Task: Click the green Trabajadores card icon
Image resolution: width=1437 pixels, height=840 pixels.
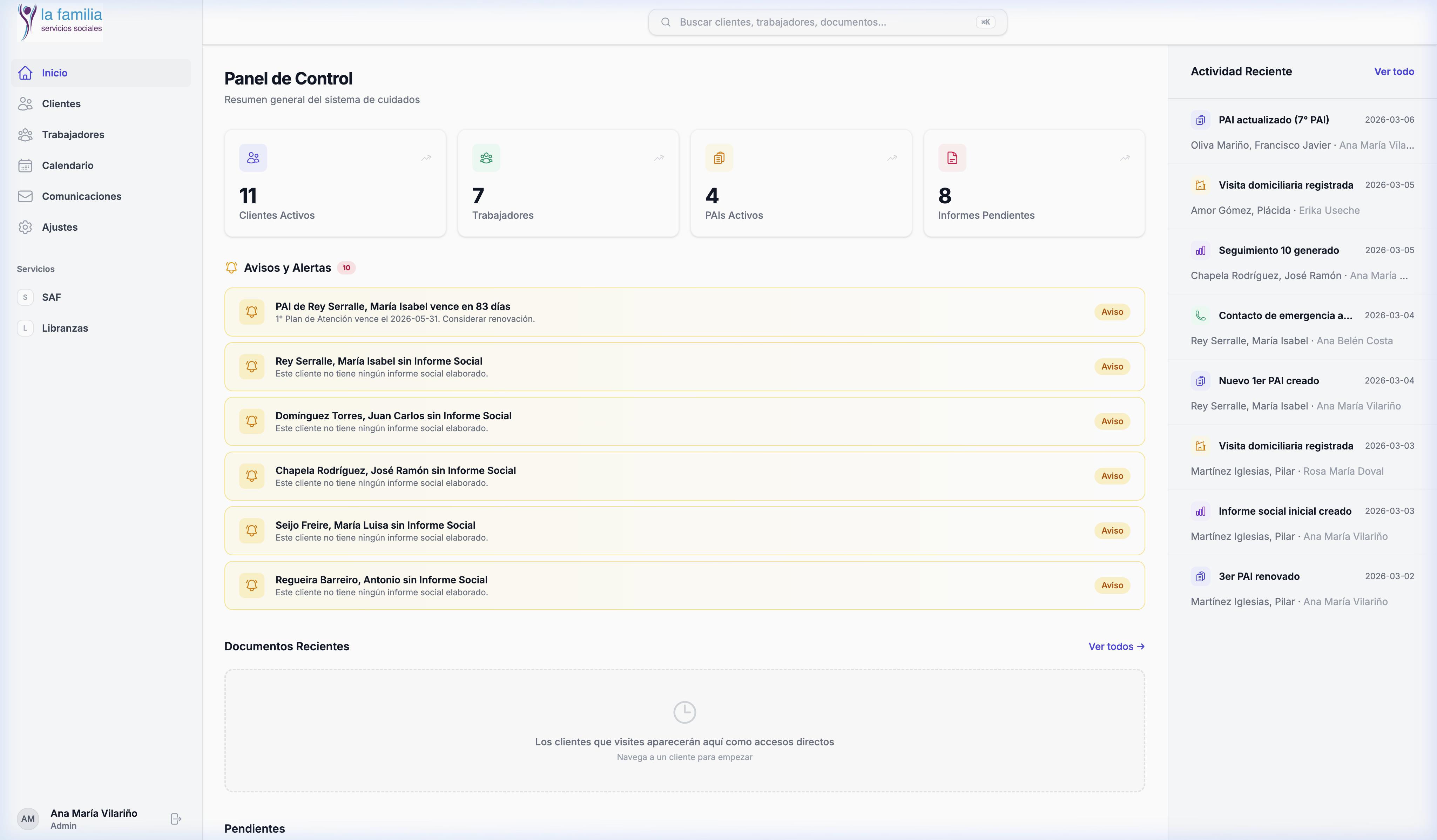Action: [486, 158]
